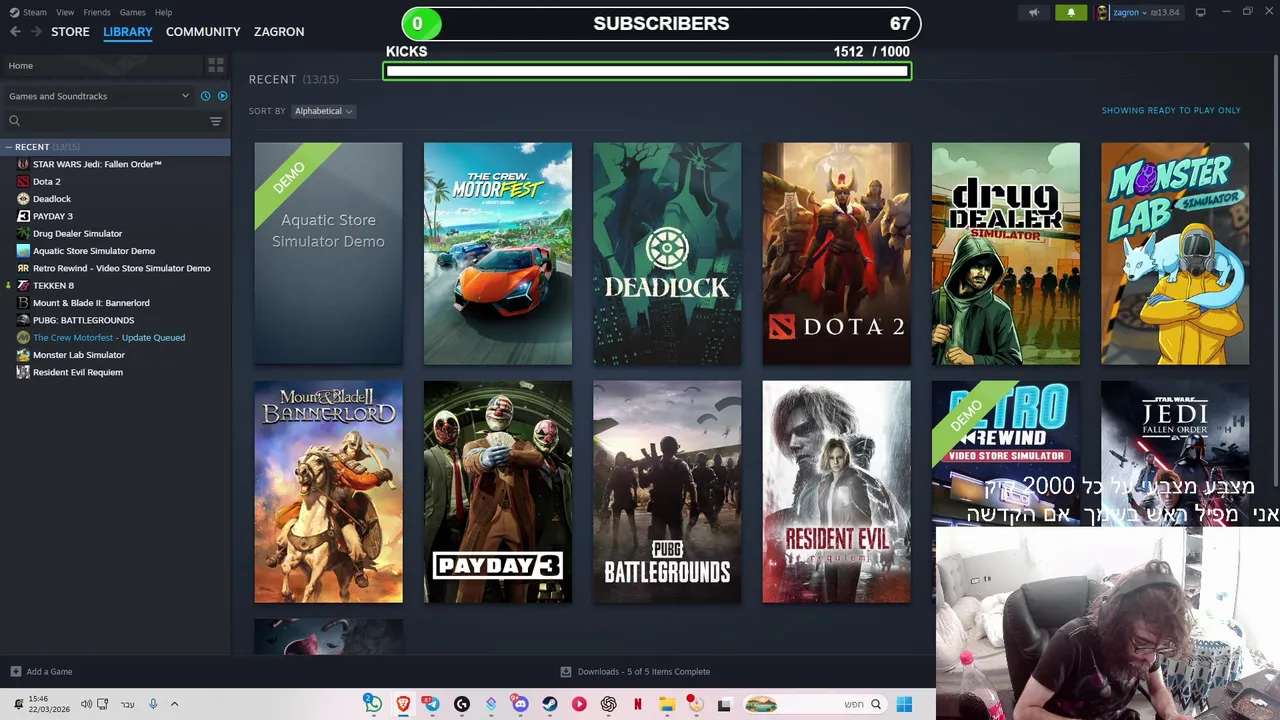
Task: Go back with the left arrow
Action: click(x=15, y=32)
